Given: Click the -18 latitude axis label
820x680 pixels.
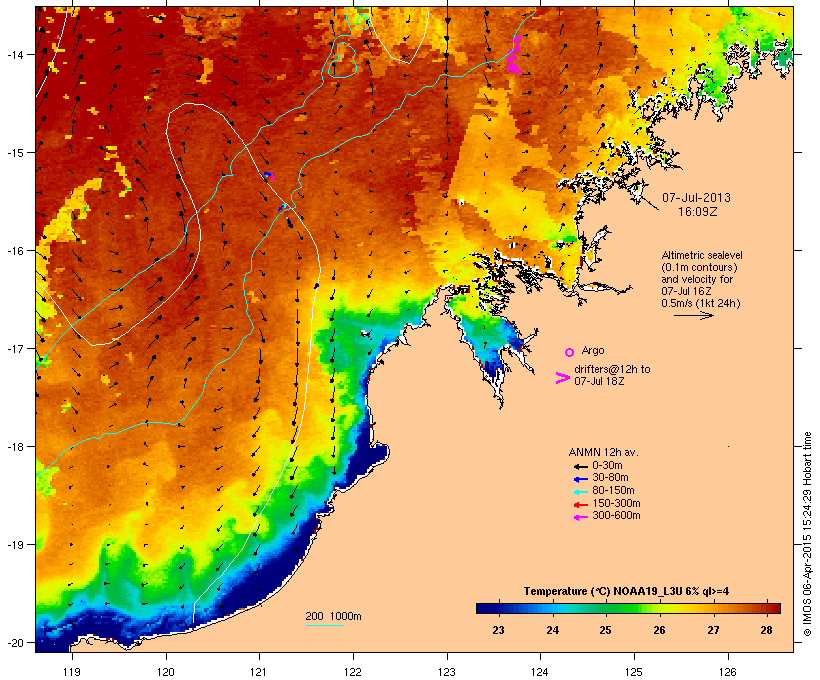Looking at the screenshot, I should [15, 447].
